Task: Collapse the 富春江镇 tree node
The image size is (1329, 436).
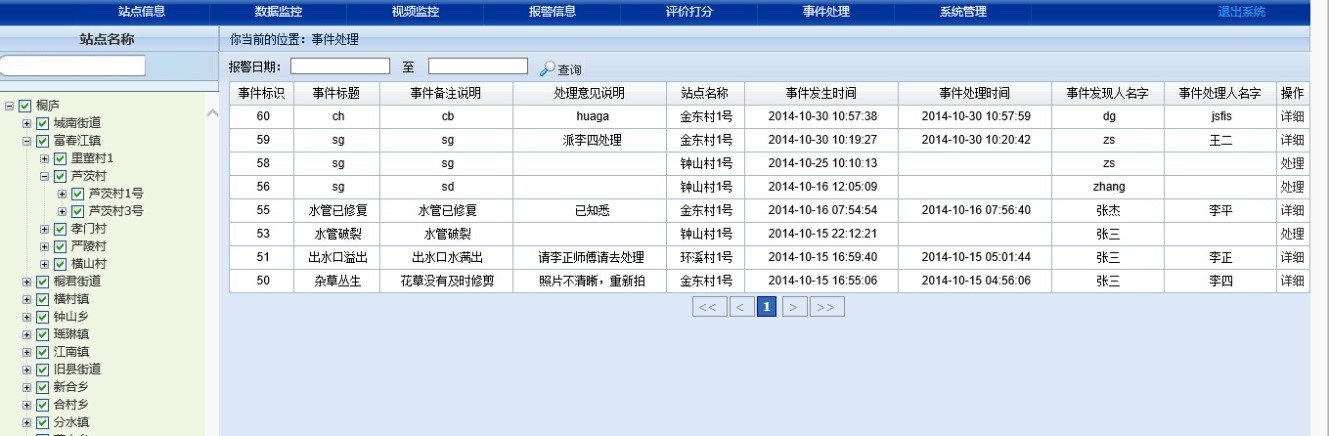Action: click(28, 141)
